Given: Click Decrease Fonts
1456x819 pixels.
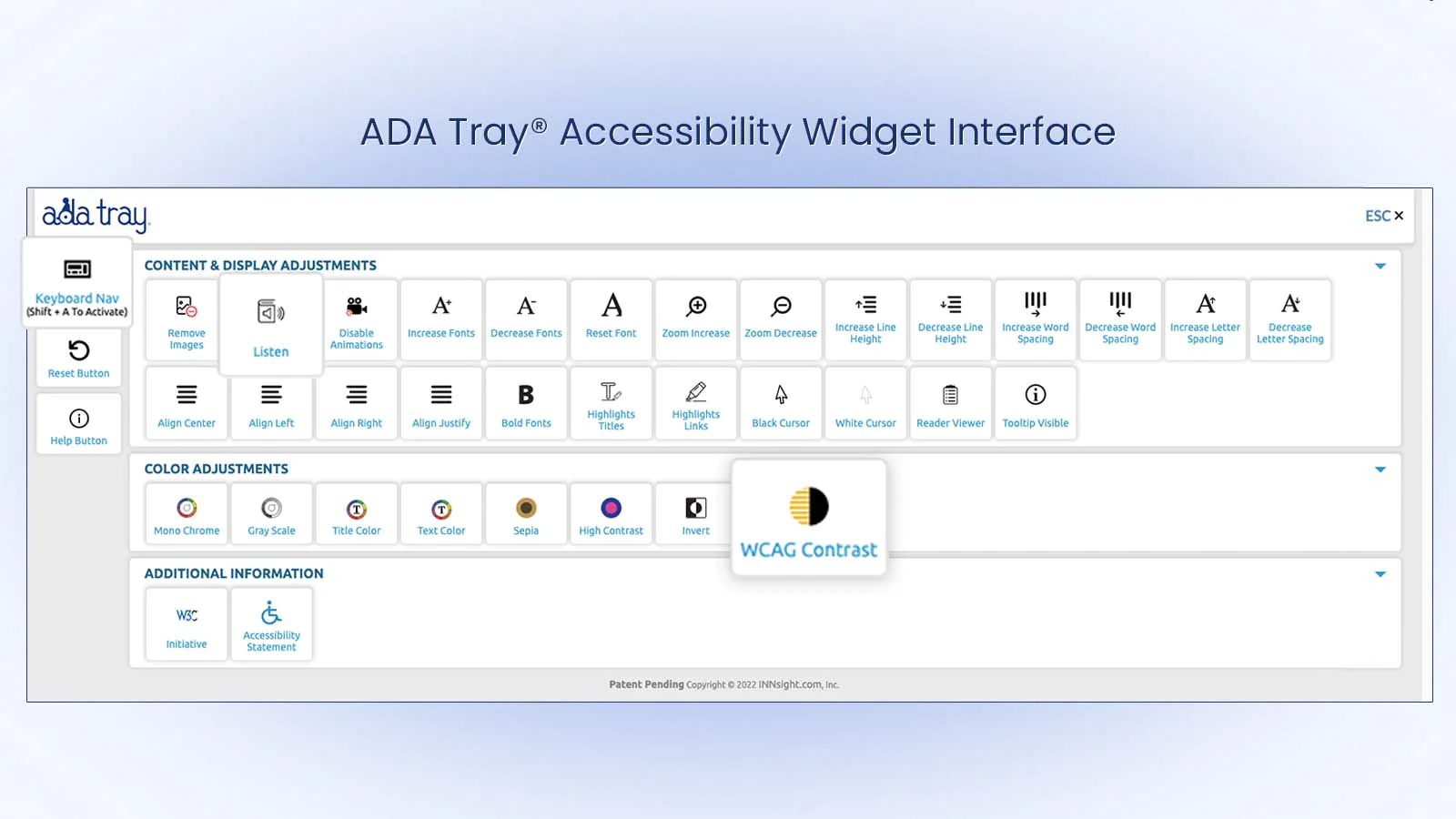Looking at the screenshot, I should click(x=526, y=320).
